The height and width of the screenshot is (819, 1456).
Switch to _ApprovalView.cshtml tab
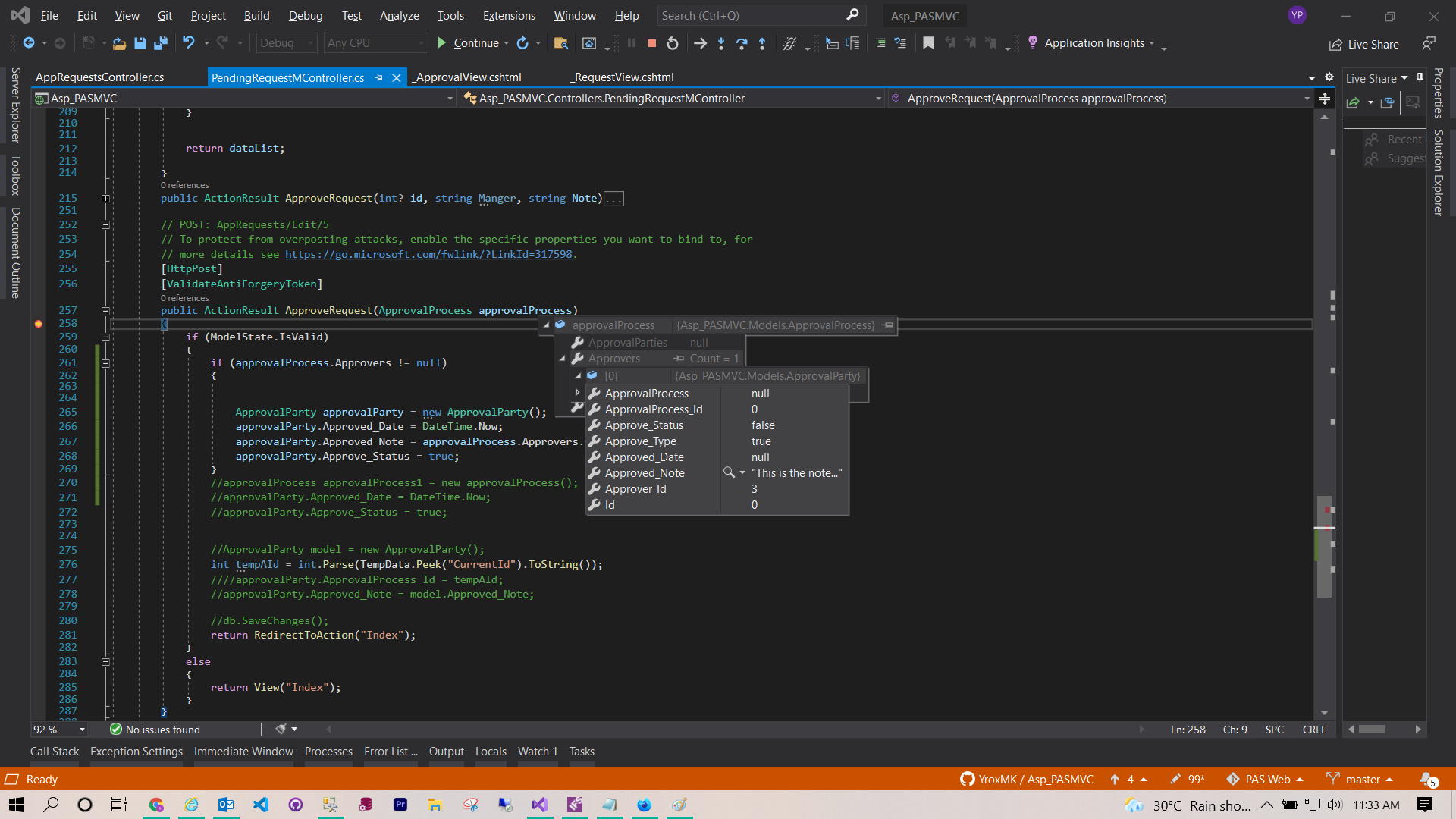tap(467, 77)
